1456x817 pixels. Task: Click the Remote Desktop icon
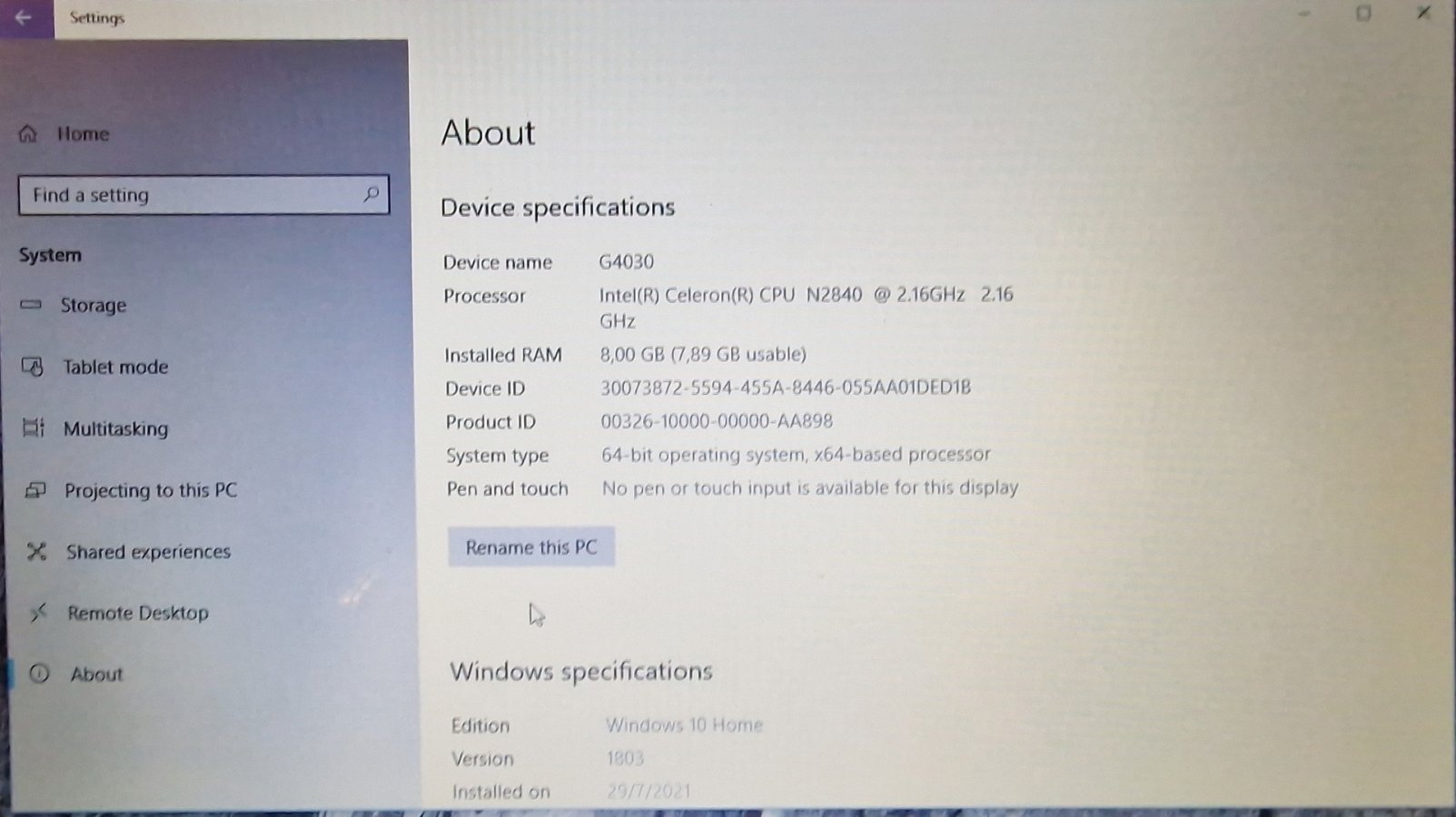38,613
